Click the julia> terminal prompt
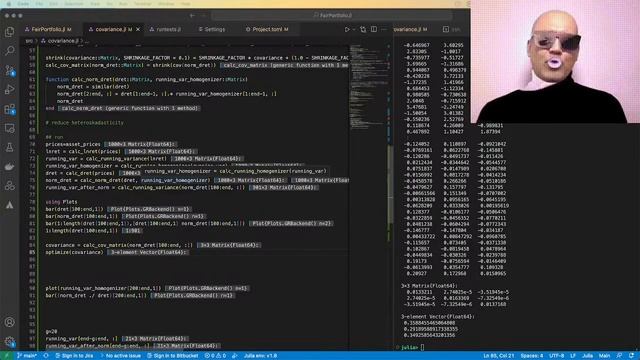Viewport: 640px width, 360px height. tap(409, 347)
